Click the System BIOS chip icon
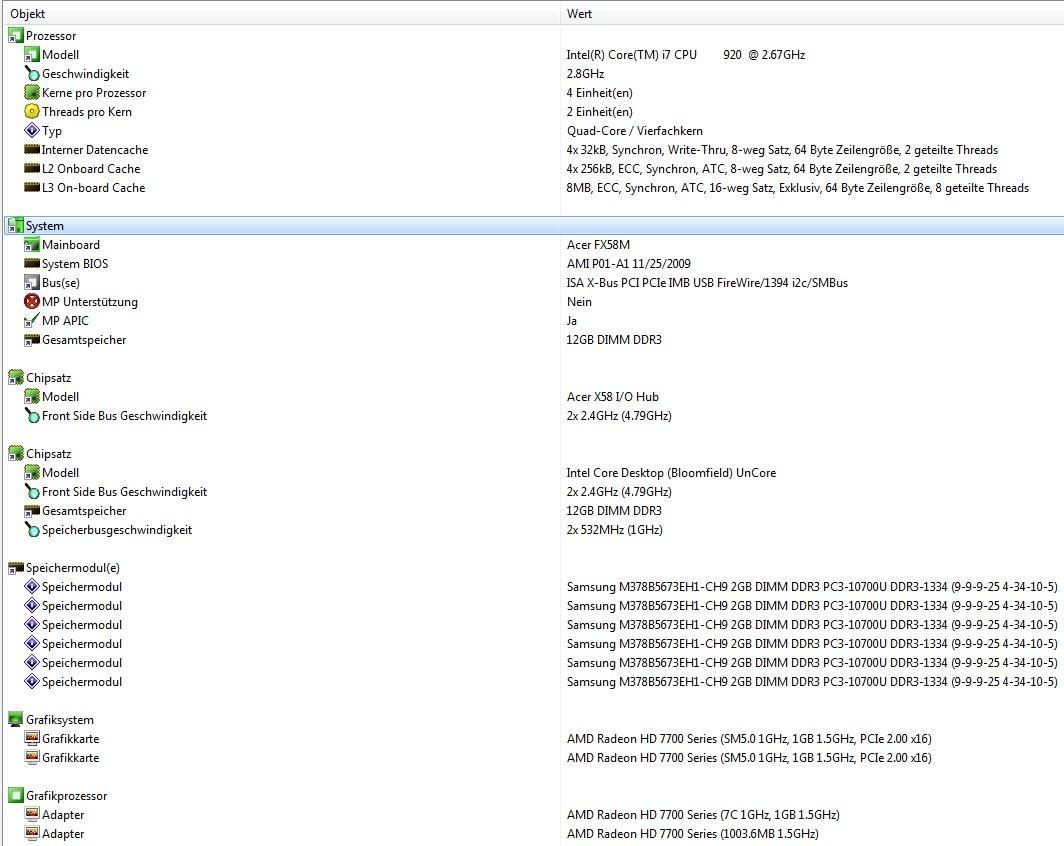Viewport: 1064px width, 846px height. (32, 263)
